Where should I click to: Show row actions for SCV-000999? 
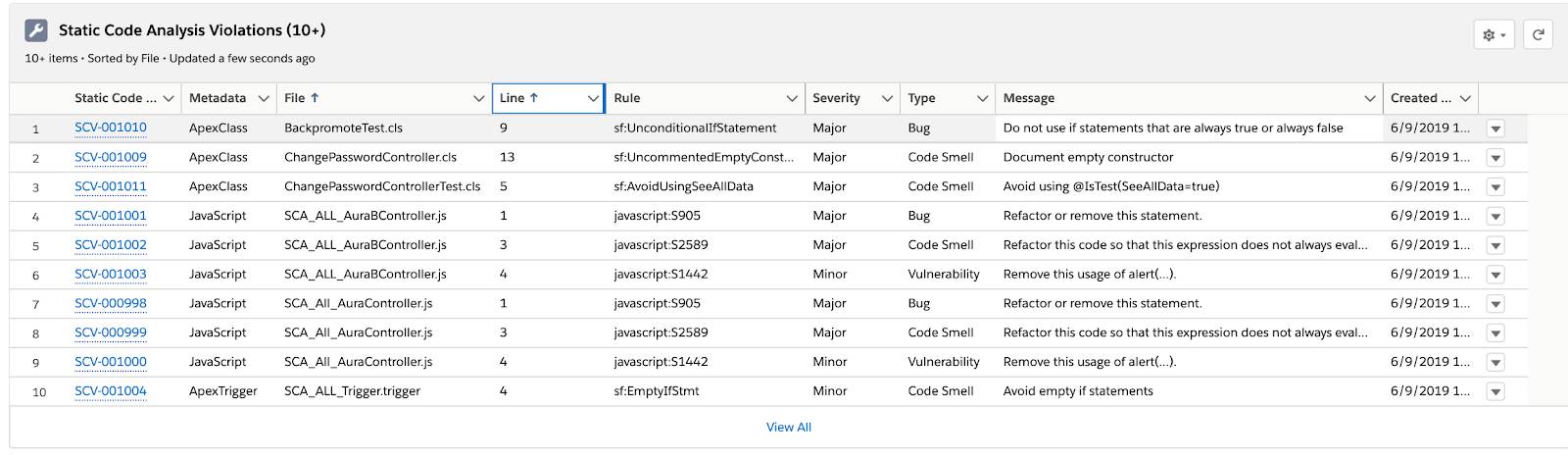pos(1495,333)
